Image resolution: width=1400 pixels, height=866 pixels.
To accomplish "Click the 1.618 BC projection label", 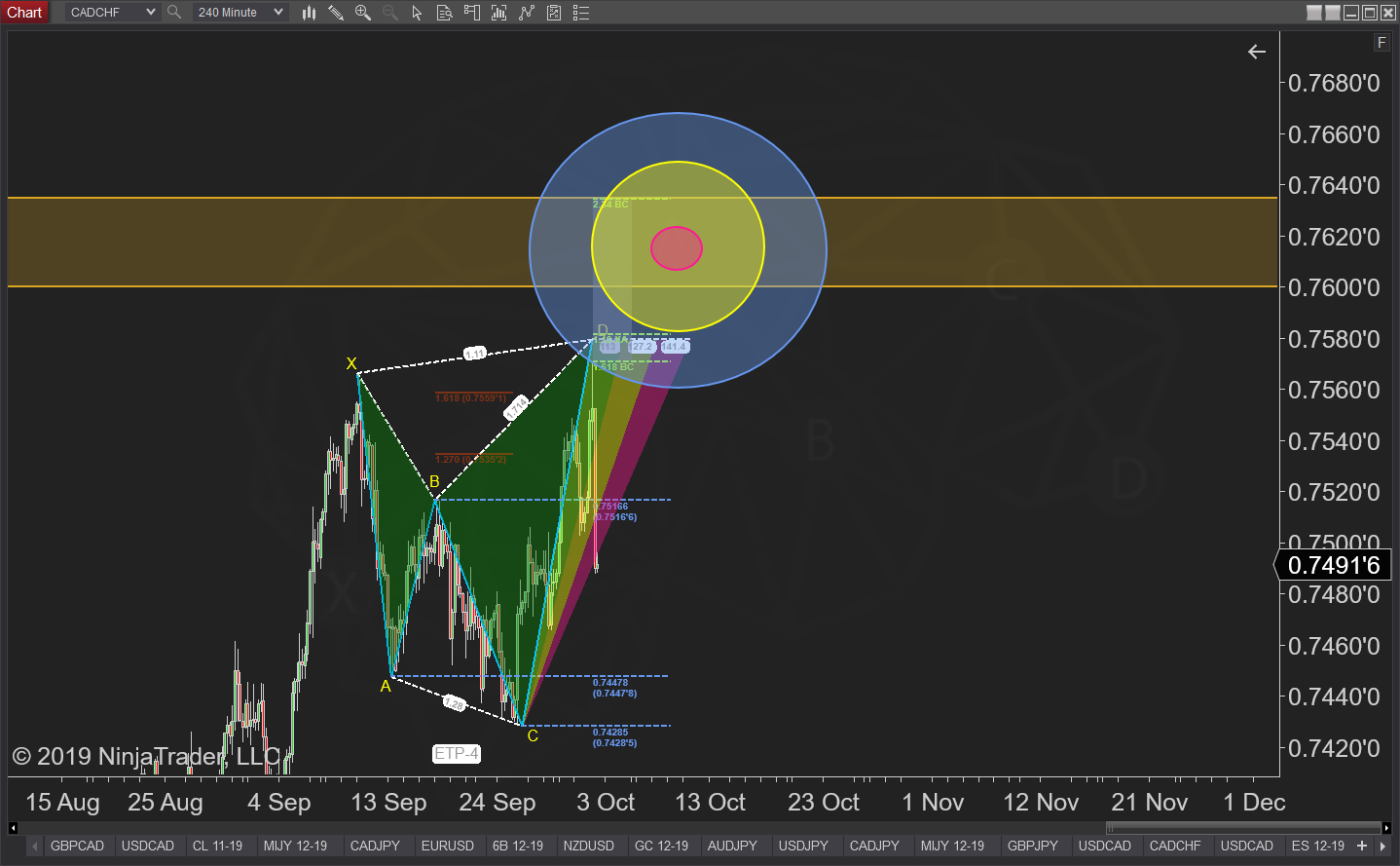I will click(613, 367).
